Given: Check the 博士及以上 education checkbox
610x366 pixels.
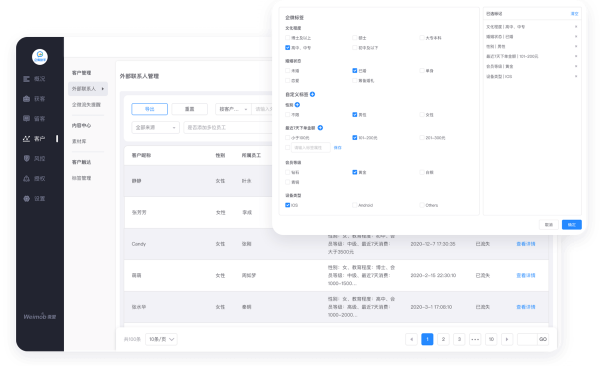Looking at the screenshot, I should coord(287,38).
